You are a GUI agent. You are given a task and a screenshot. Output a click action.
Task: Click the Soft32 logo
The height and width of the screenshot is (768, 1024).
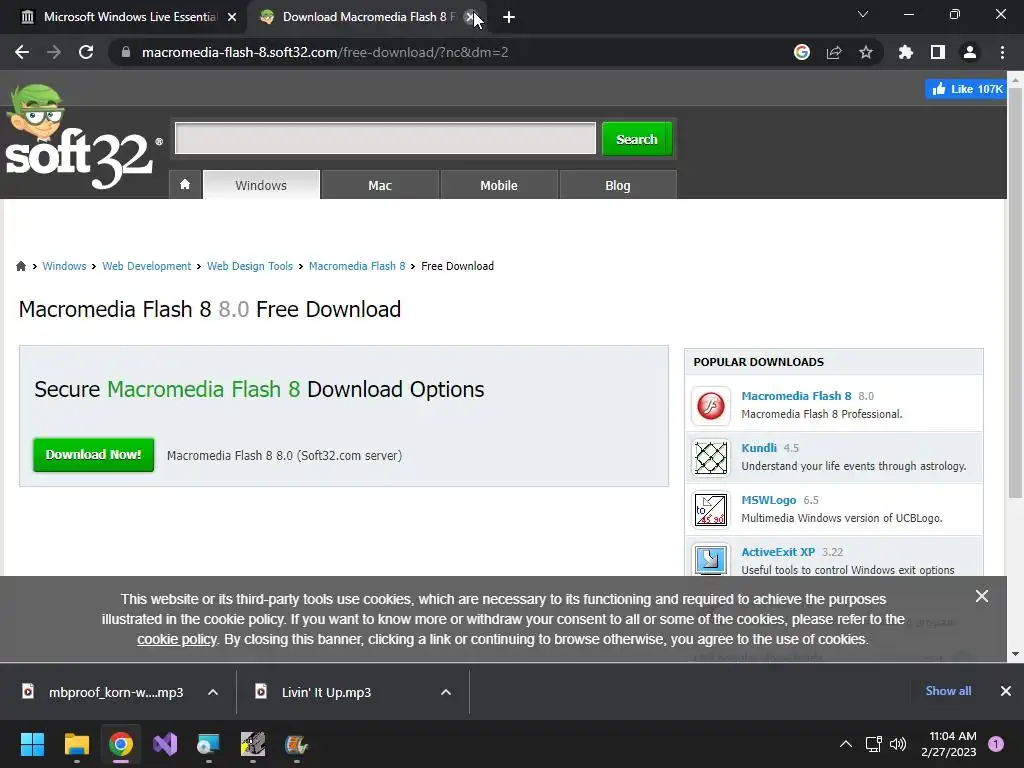[83, 138]
